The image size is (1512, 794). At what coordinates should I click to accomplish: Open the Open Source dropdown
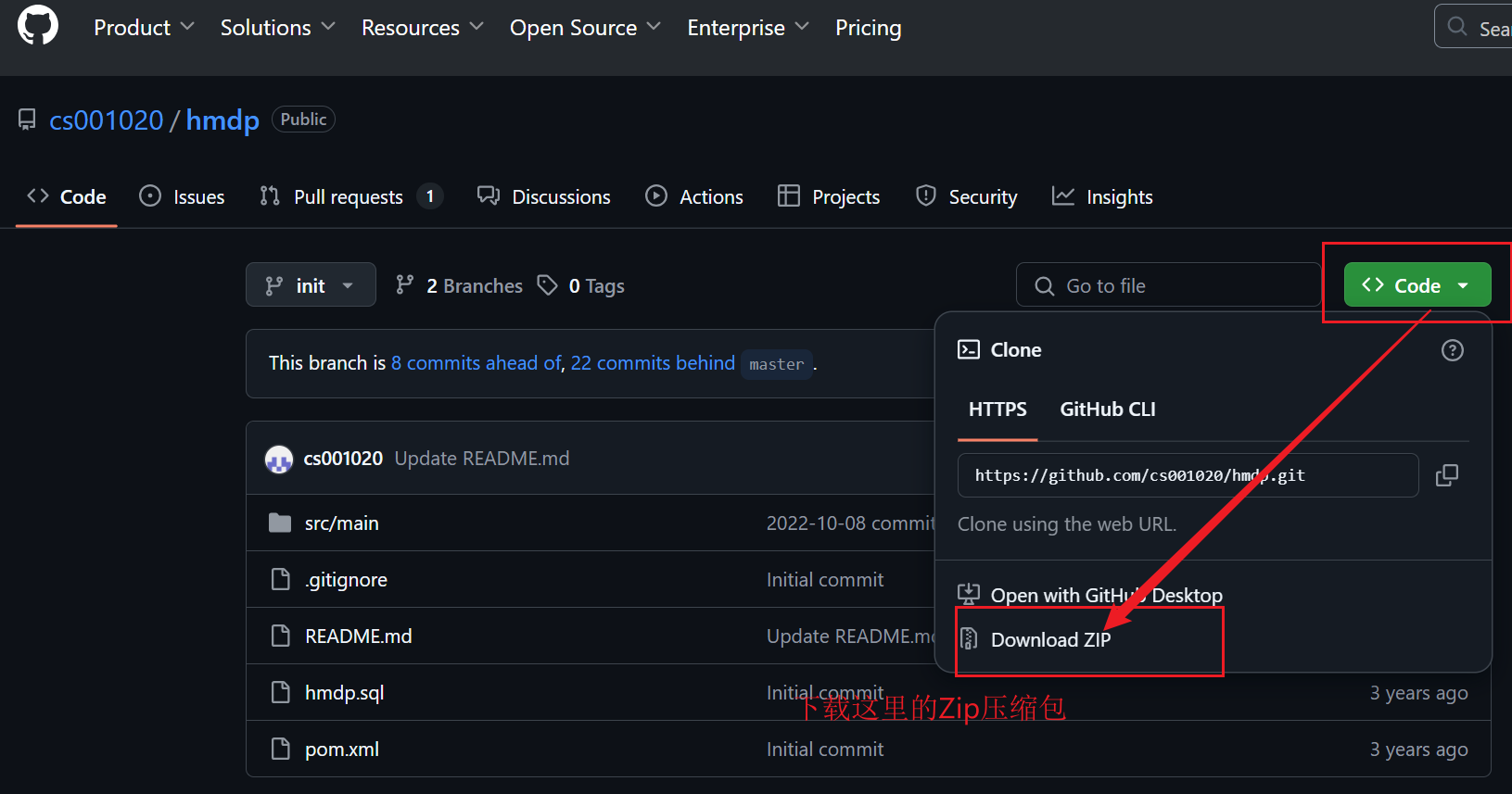tap(585, 28)
